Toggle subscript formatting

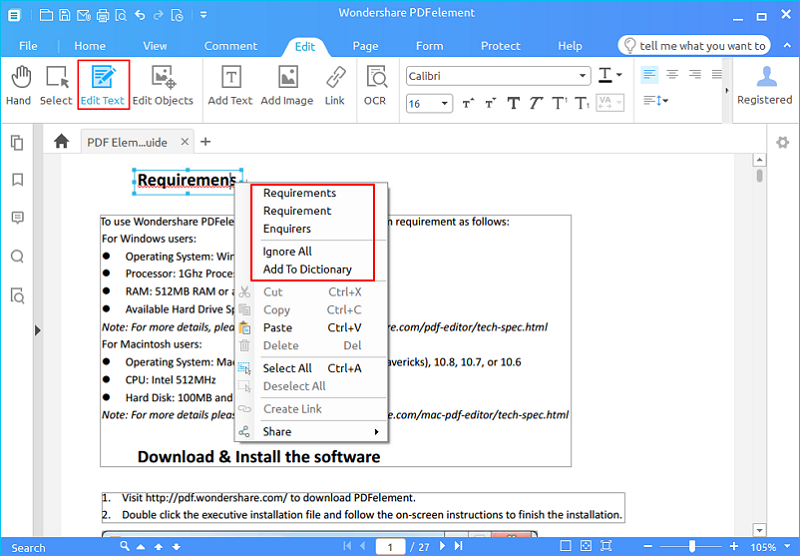click(x=582, y=104)
